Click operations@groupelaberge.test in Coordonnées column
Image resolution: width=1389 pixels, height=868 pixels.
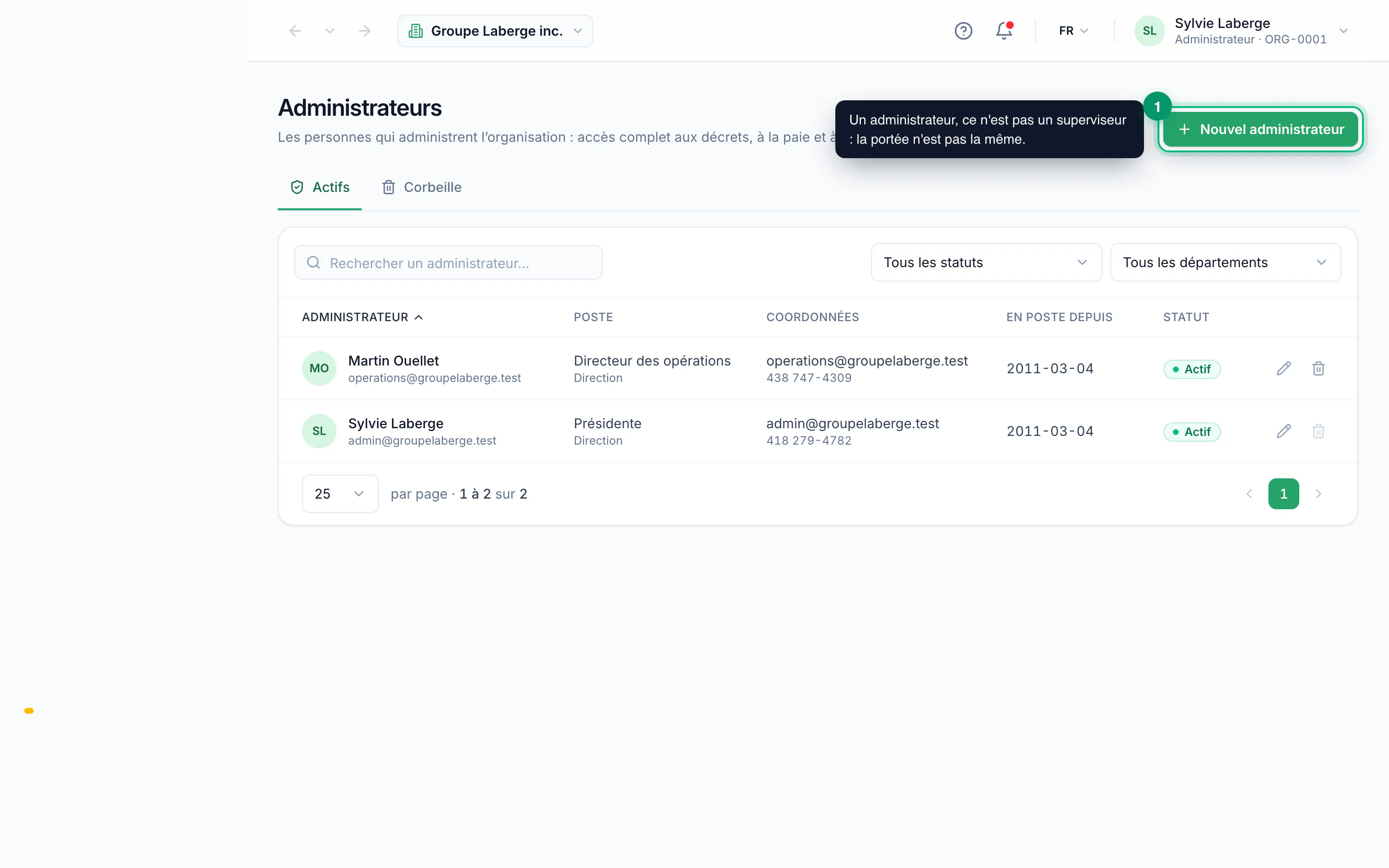[867, 361]
